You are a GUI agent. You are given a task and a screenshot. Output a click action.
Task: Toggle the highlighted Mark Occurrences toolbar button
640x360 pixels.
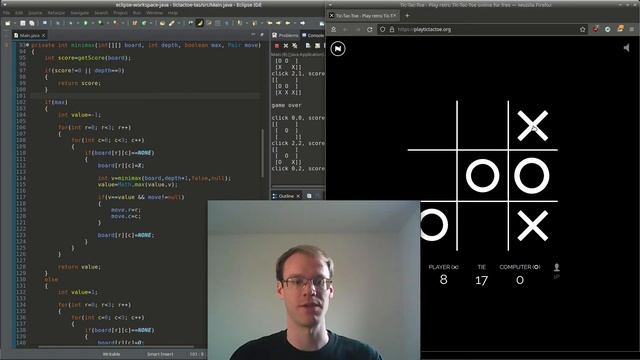200,23
